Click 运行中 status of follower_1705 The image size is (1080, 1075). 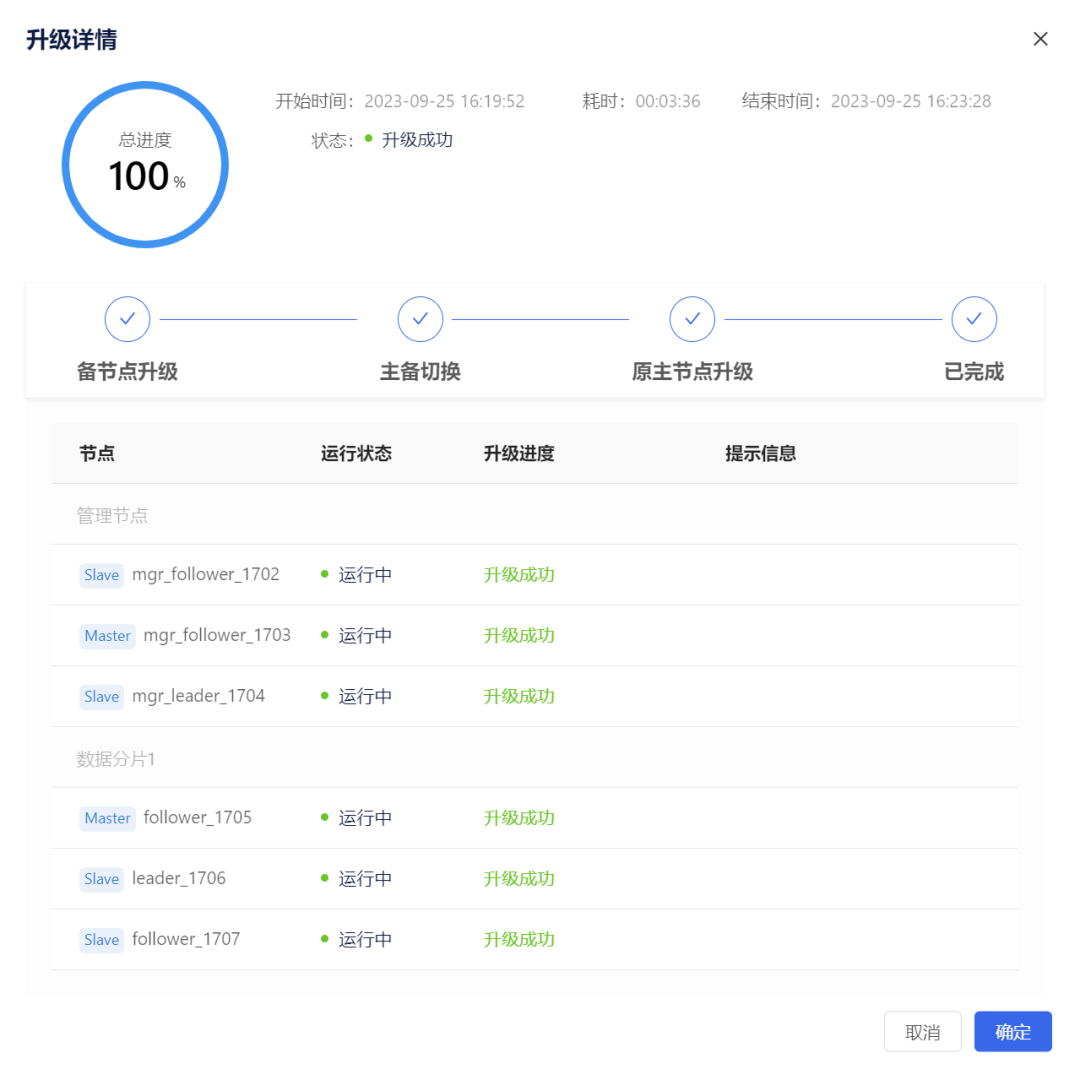[365, 818]
